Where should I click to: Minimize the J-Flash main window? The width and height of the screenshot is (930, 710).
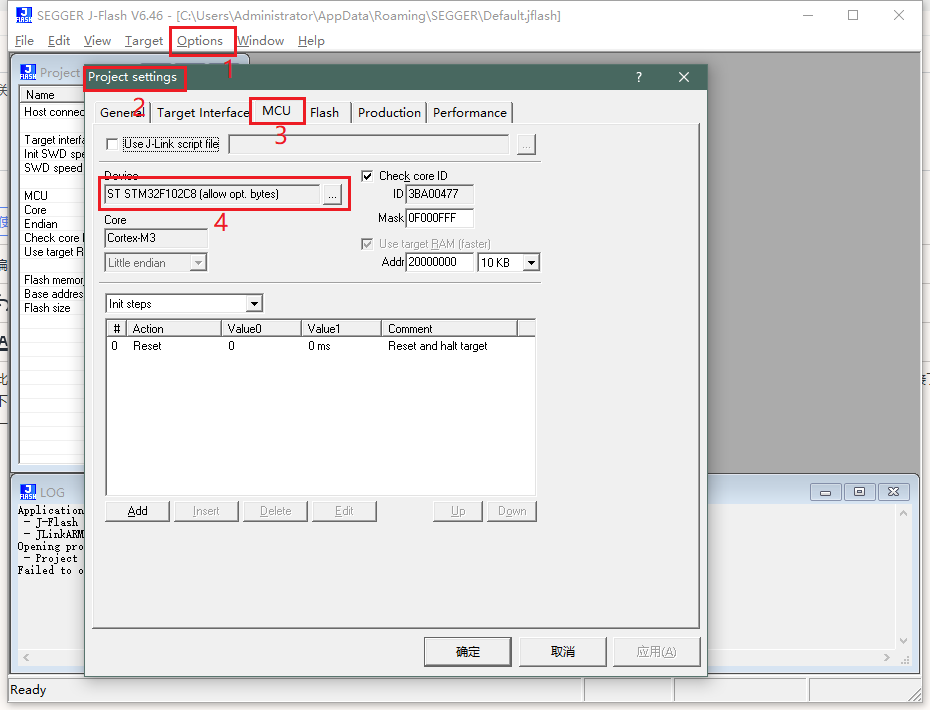point(808,15)
